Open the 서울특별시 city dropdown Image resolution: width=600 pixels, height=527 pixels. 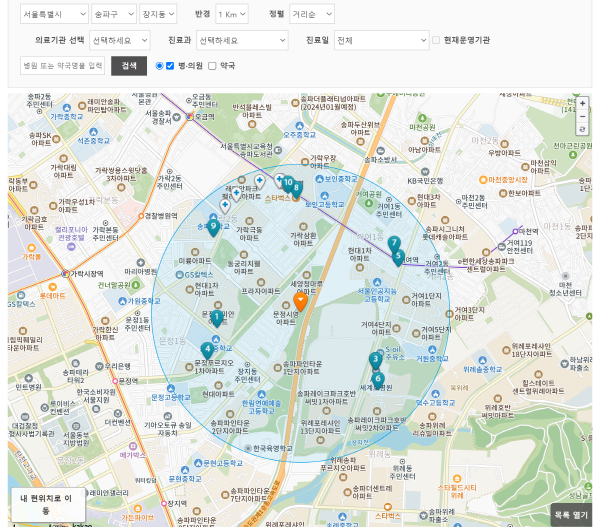click(x=54, y=14)
